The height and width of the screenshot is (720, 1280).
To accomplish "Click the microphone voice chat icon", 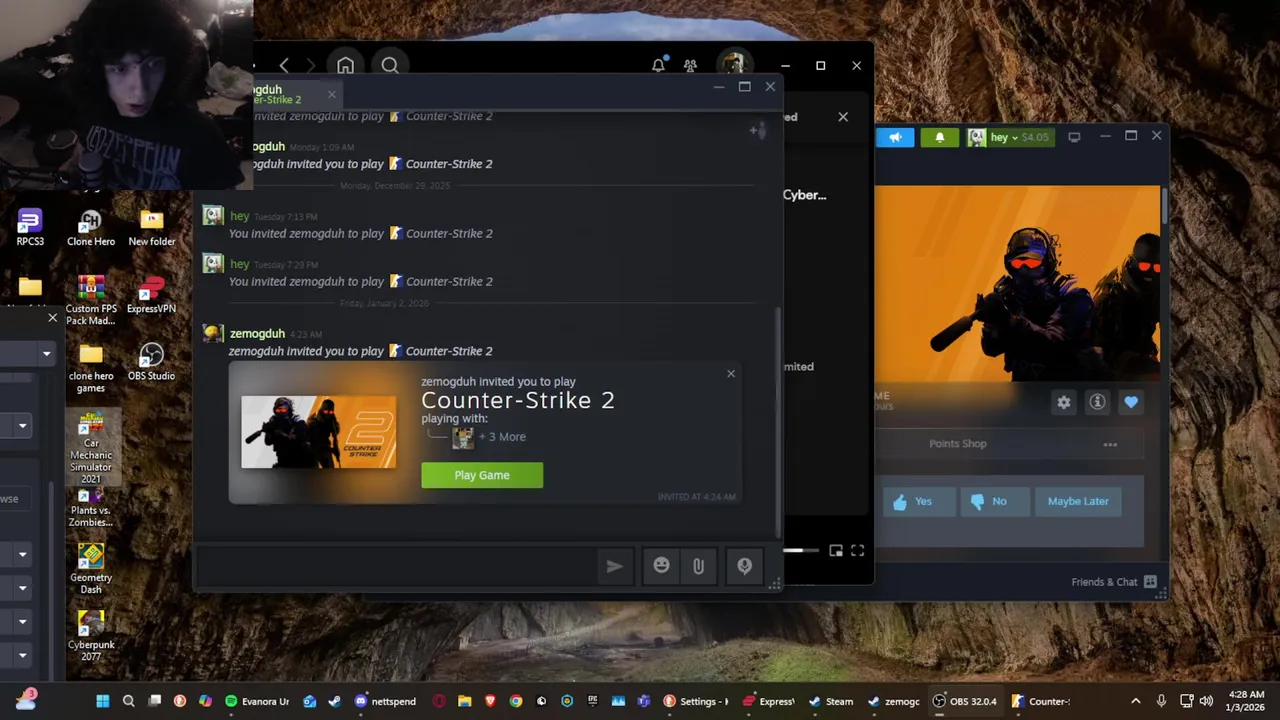I will pos(744,566).
